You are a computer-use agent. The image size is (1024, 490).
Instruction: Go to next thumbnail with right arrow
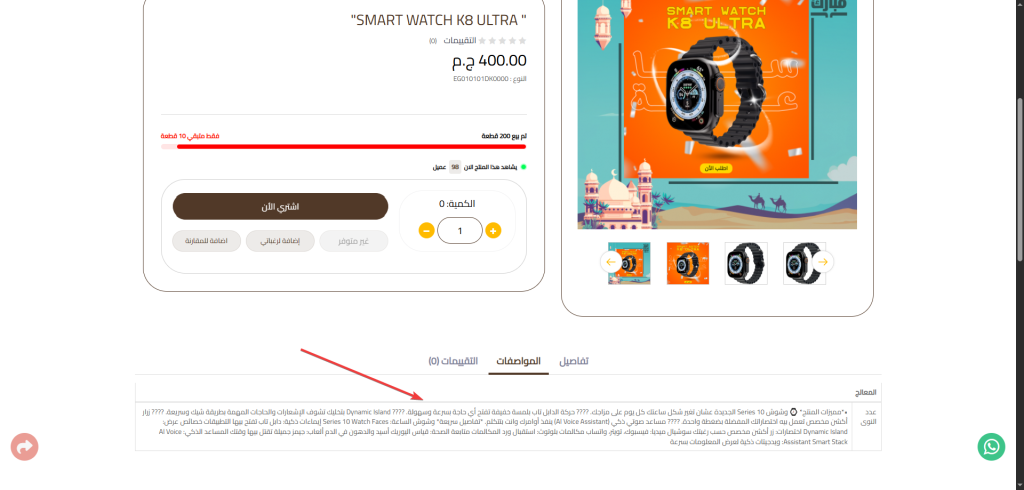point(823,262)
